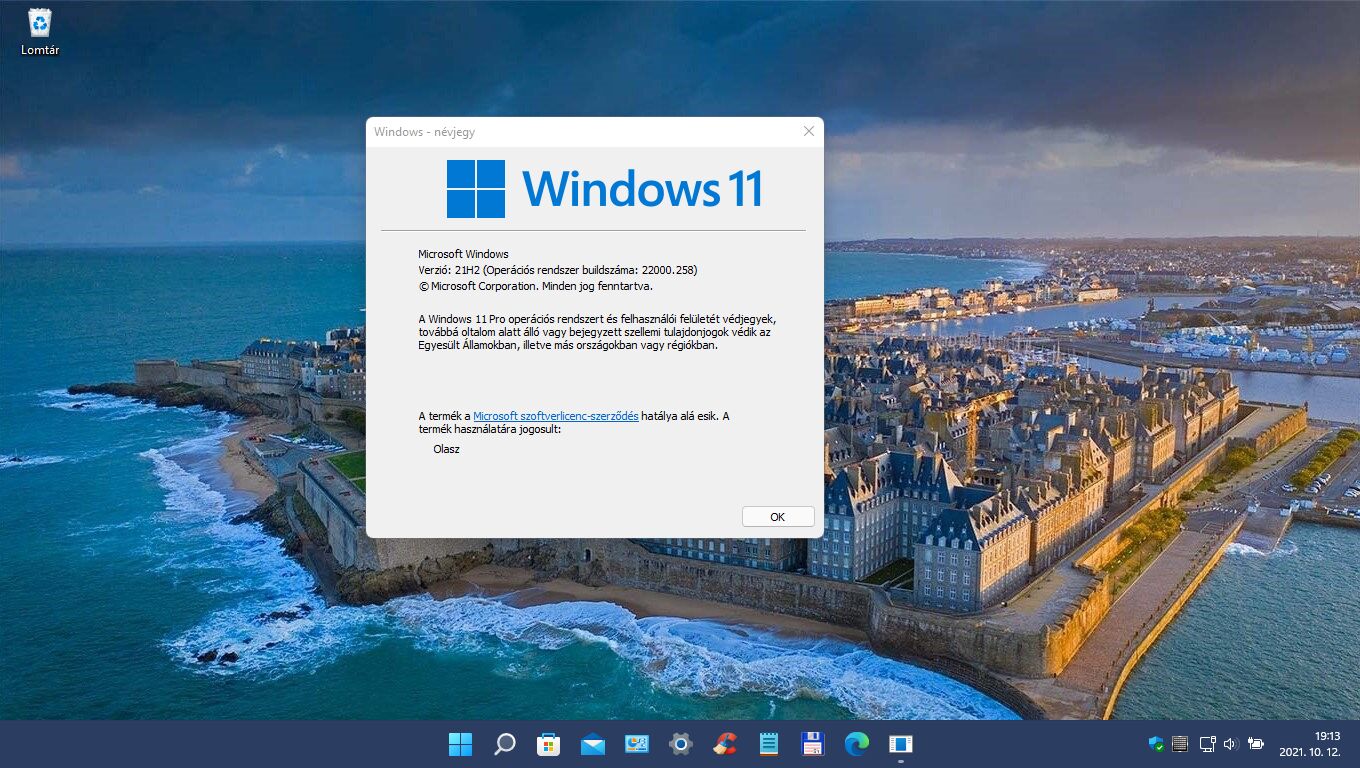Viewport: 1360px width, 768px height.
Task: Launch Microsoft Edge from the taskbar
Action: point(857,744)
